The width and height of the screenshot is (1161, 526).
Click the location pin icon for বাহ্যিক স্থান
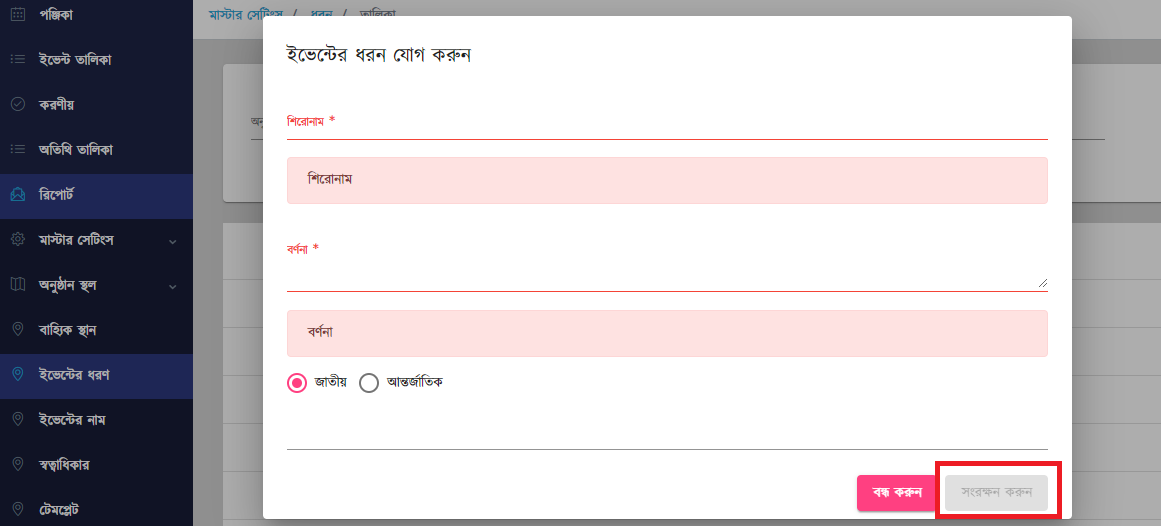coord(18,330)
